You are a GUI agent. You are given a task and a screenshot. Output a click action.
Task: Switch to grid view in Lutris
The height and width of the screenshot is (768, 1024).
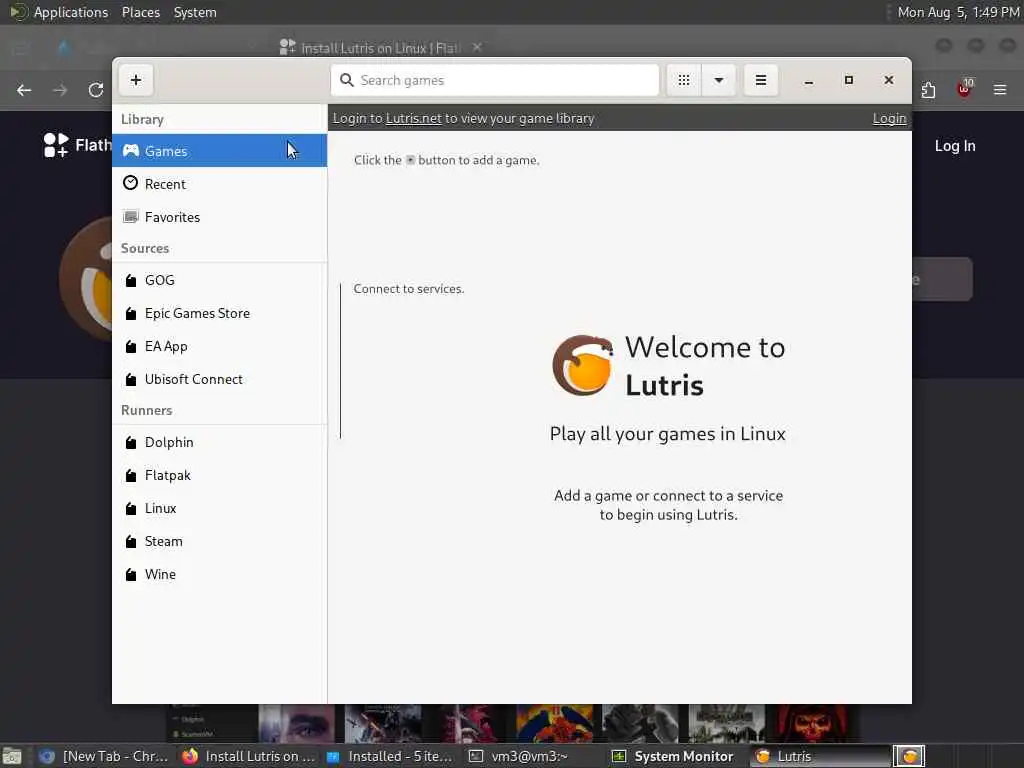(684, 80)
